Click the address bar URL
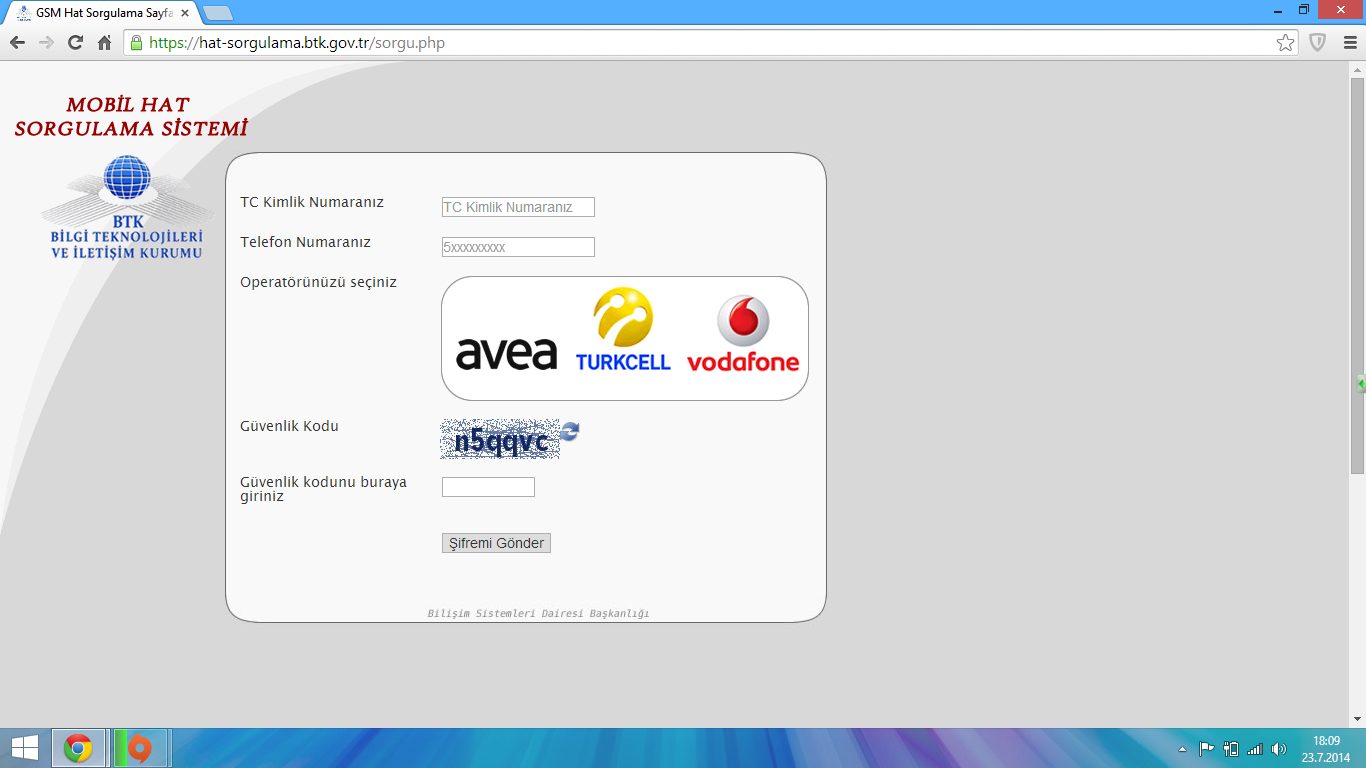The width and height of the screenshot is (1366, 768). (x=297, y=43)
